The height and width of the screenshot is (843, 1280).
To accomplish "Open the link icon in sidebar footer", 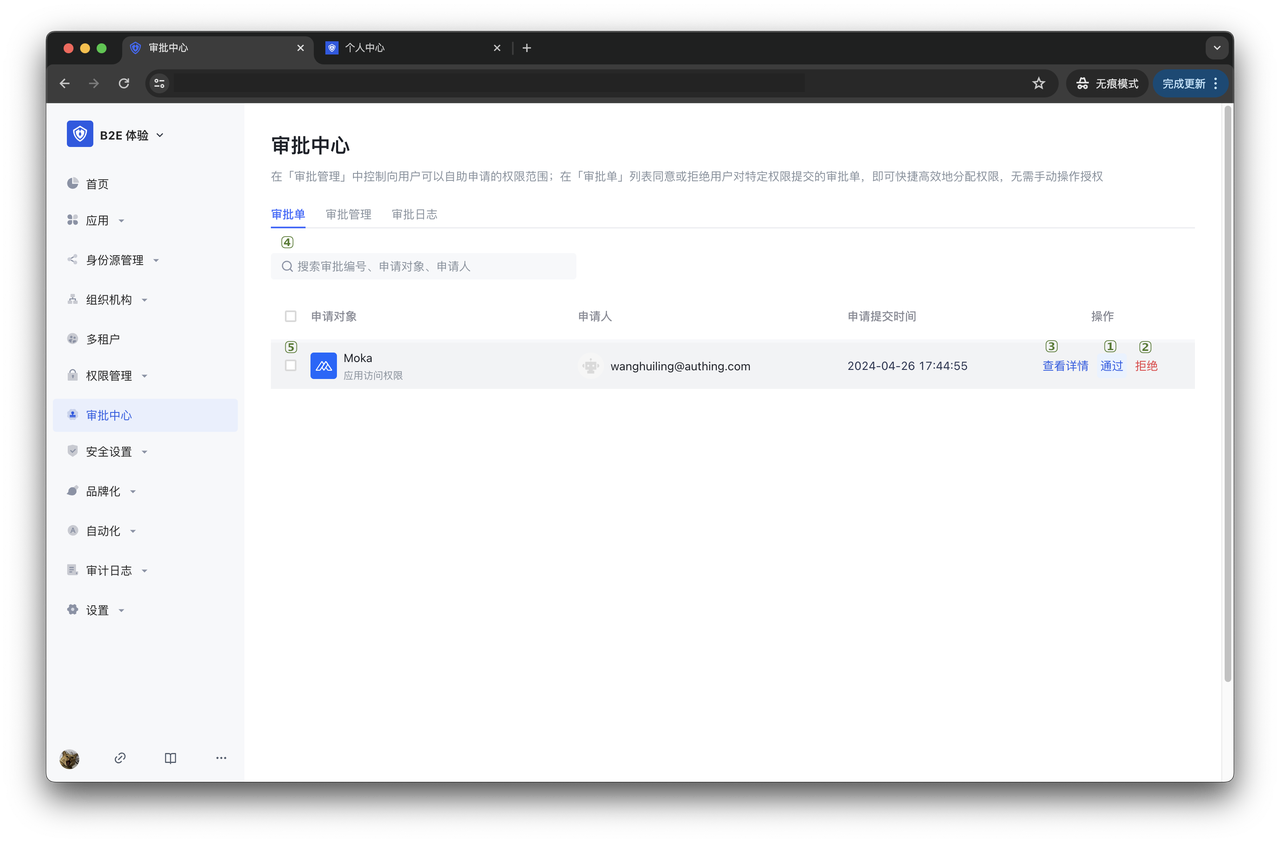I will [120, 758].
